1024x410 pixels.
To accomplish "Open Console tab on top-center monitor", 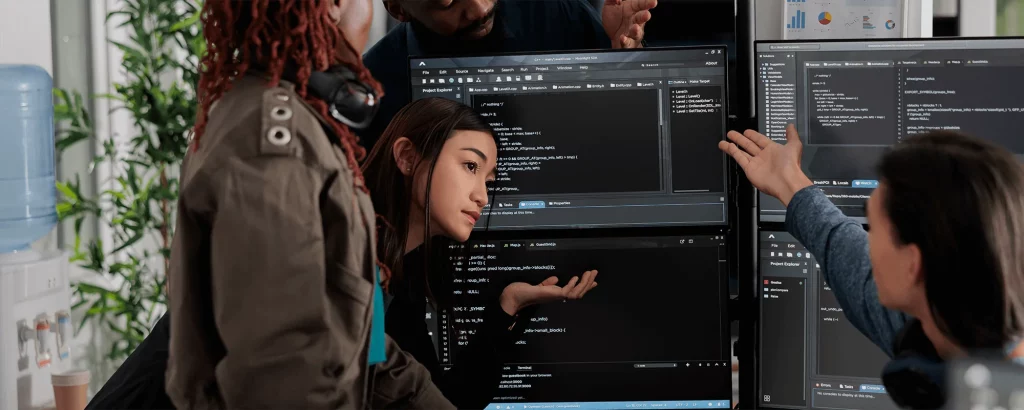I will point(532,204).
